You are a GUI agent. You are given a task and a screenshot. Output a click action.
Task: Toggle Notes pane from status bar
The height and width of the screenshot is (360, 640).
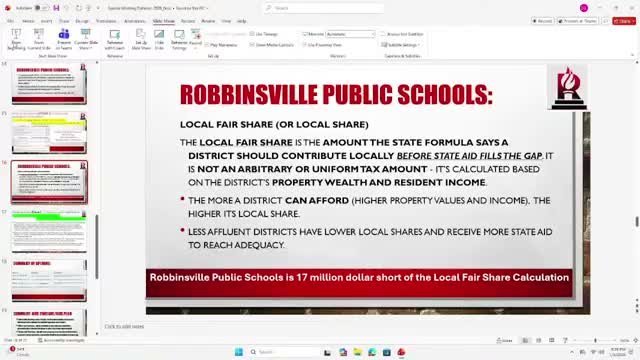tap(504, 340)
